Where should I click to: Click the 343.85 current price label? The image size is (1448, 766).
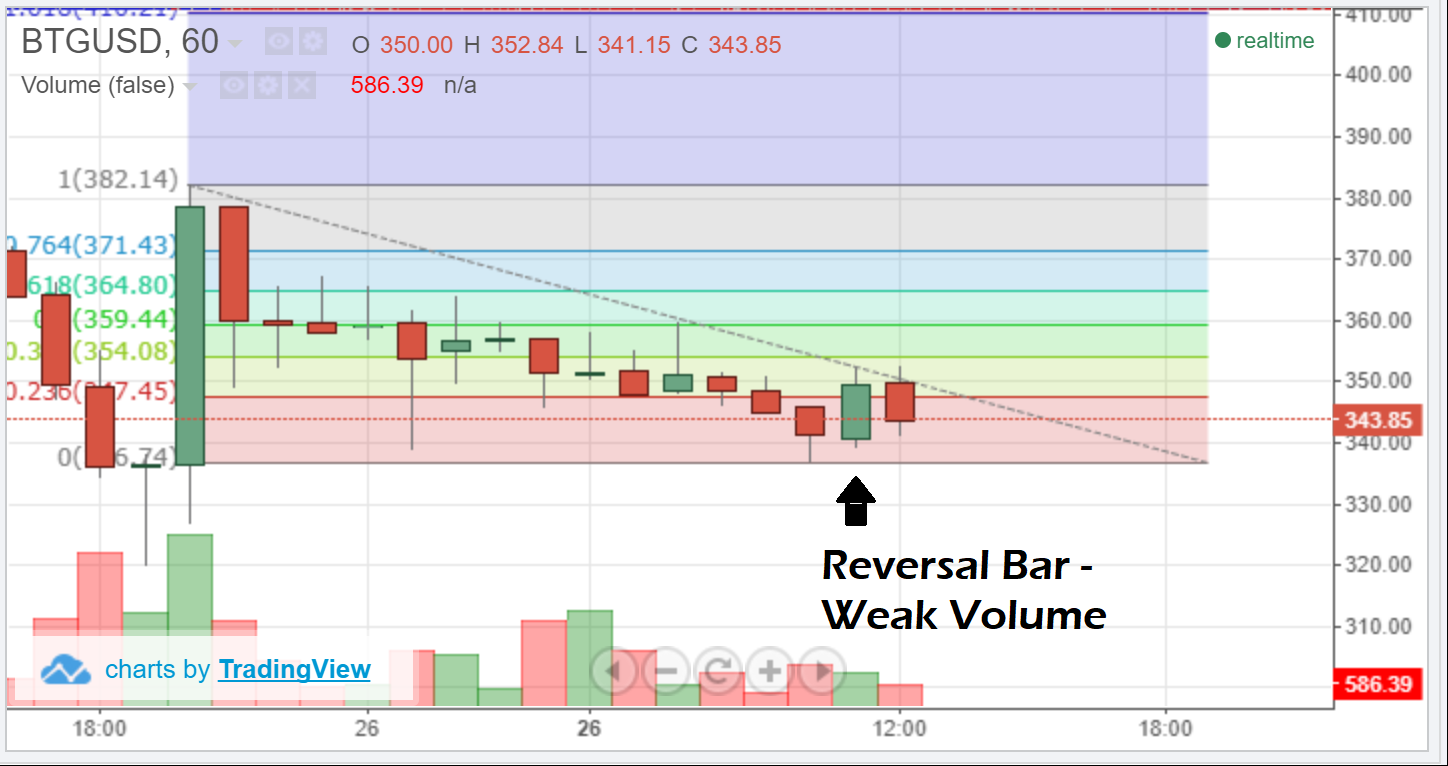tap(1378, 420)
